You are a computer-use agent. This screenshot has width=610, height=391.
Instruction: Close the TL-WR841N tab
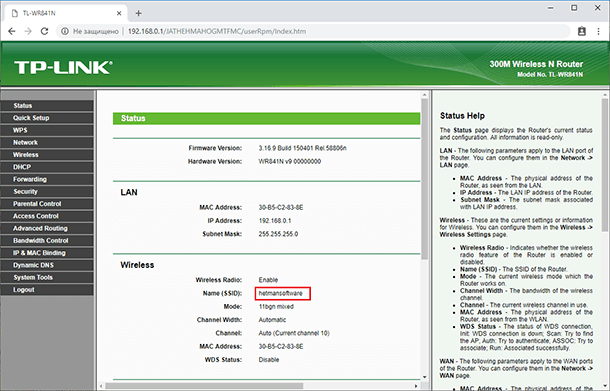click(x=119, y=13)
